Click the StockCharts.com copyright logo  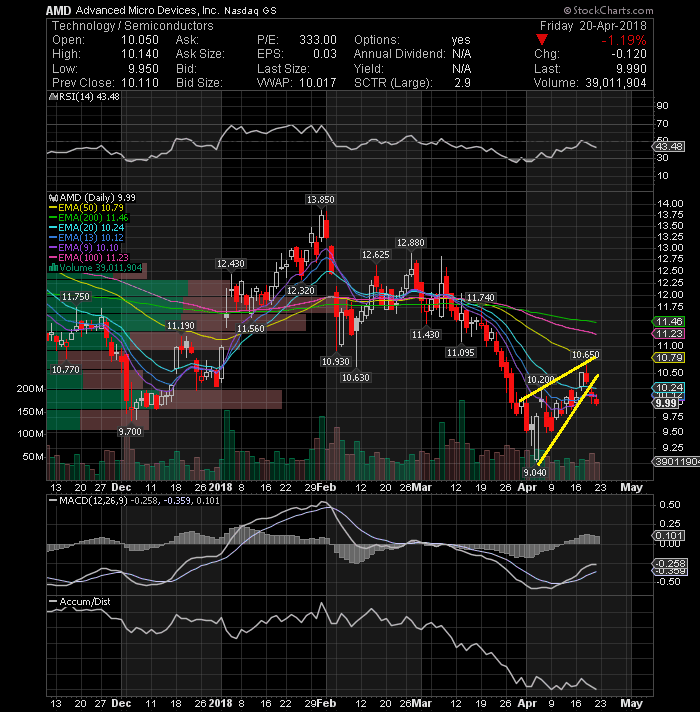[x=608, y=10]
